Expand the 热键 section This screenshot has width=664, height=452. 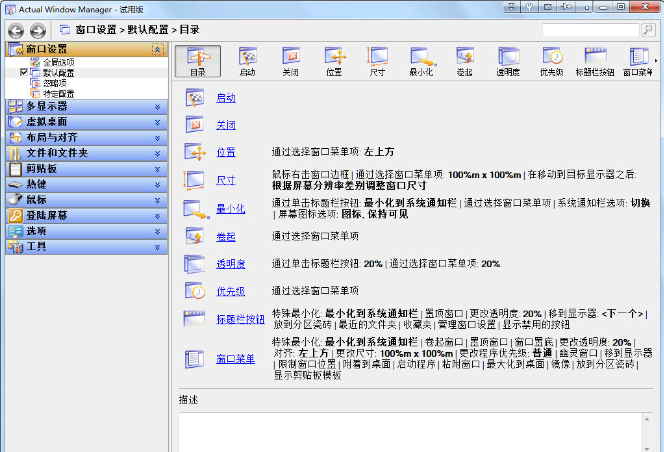87,184
